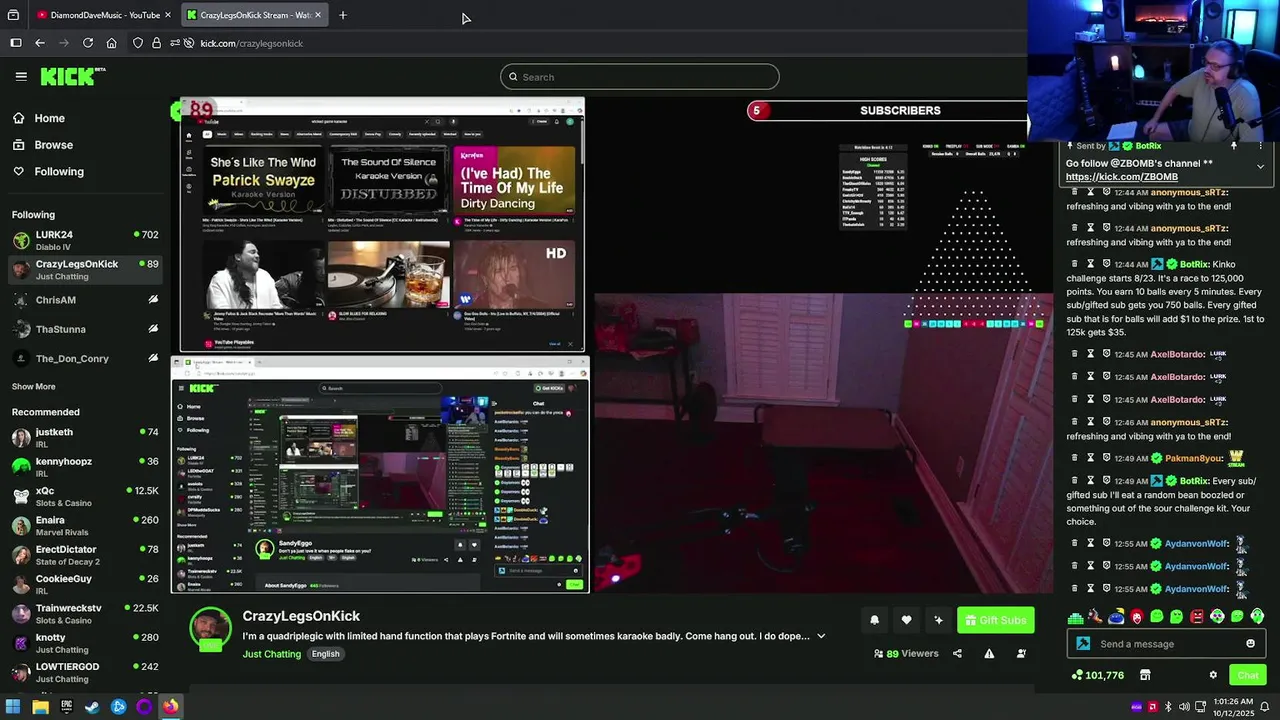Image resolution: width=1280 pixels, height=720 pixels.
Task: Click the Gift Subs button
Action: pyautogui.click(x=995, y=620)
